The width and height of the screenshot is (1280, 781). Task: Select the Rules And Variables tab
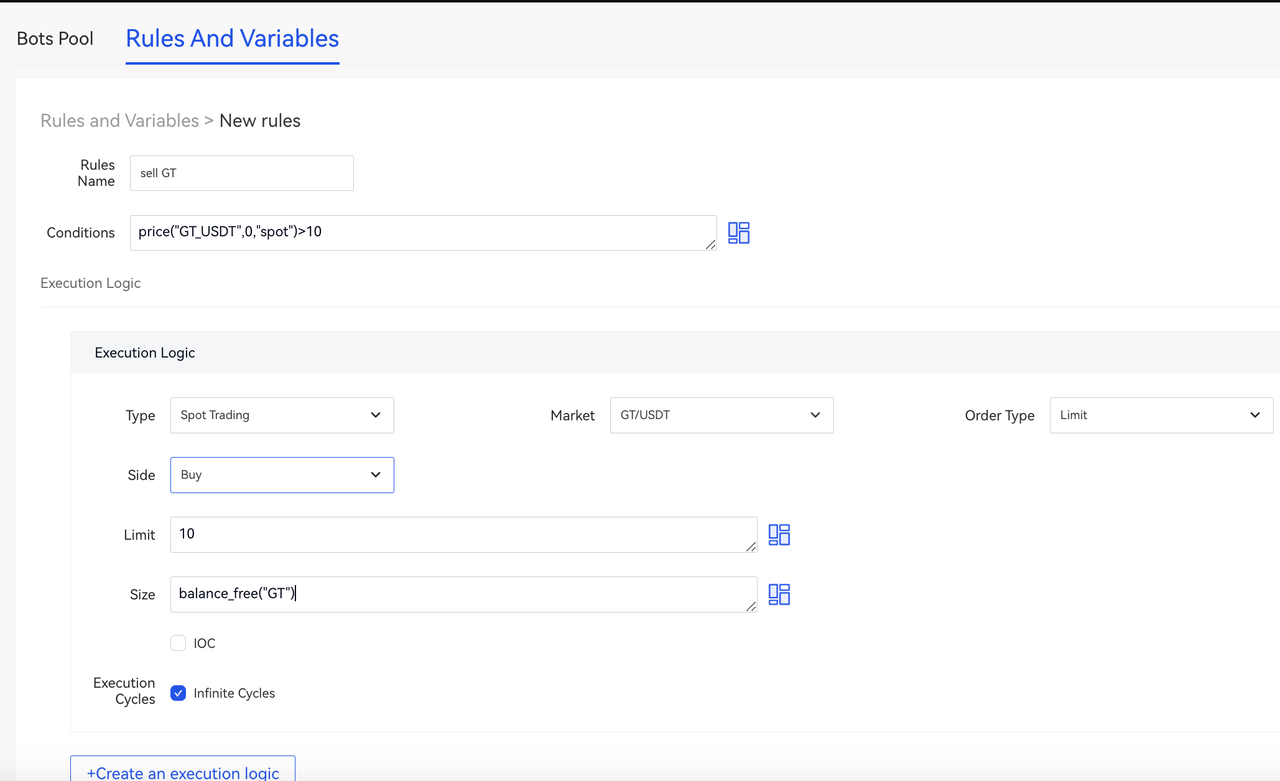(x=232, y=39)
